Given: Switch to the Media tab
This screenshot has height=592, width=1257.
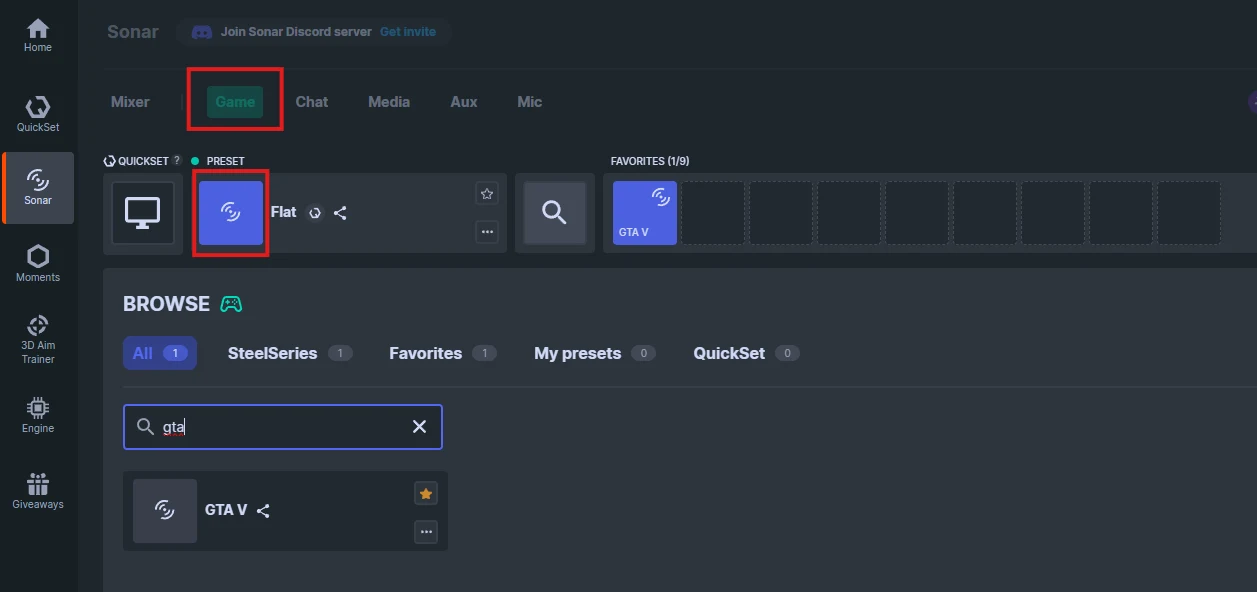Looking at the screenshot, I should (389, 102).
